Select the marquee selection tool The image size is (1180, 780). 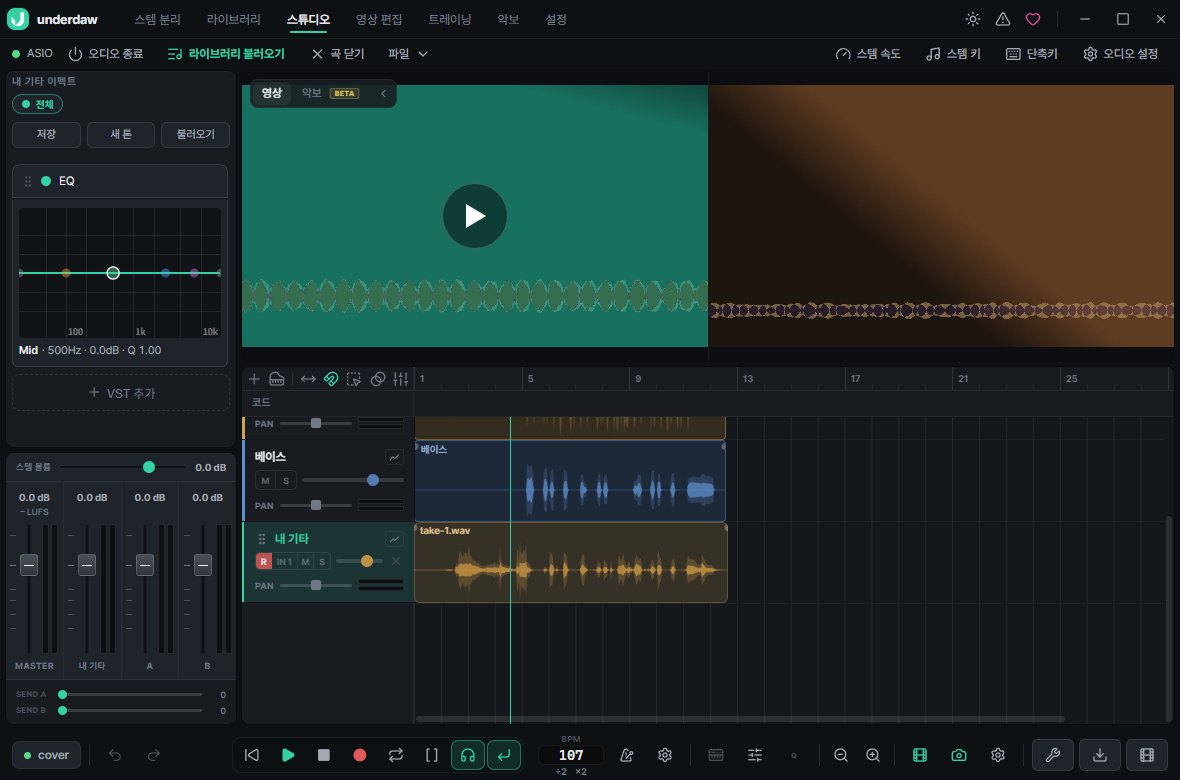(x=354, y=379)
